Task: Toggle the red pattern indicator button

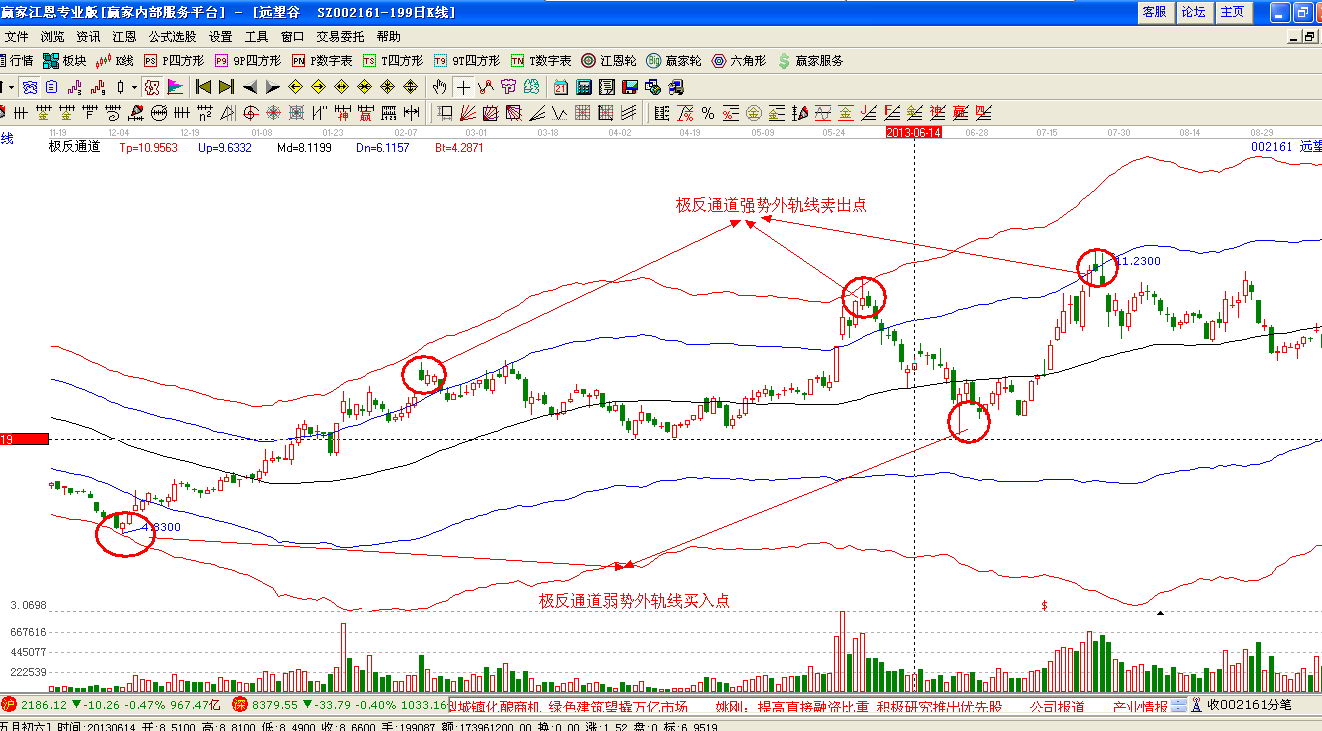Action: coord(153,87)
